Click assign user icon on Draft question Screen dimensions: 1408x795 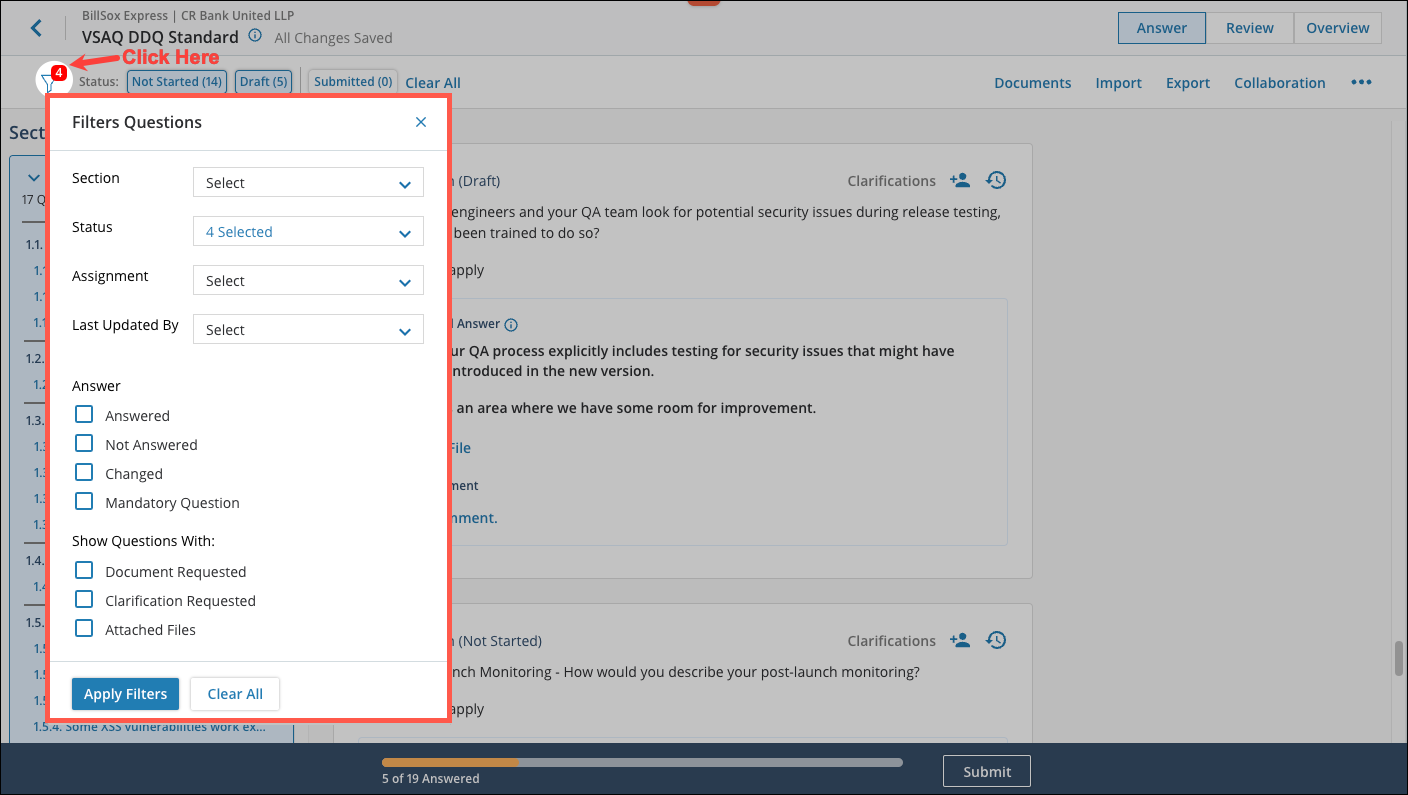(x=960, y=181)
